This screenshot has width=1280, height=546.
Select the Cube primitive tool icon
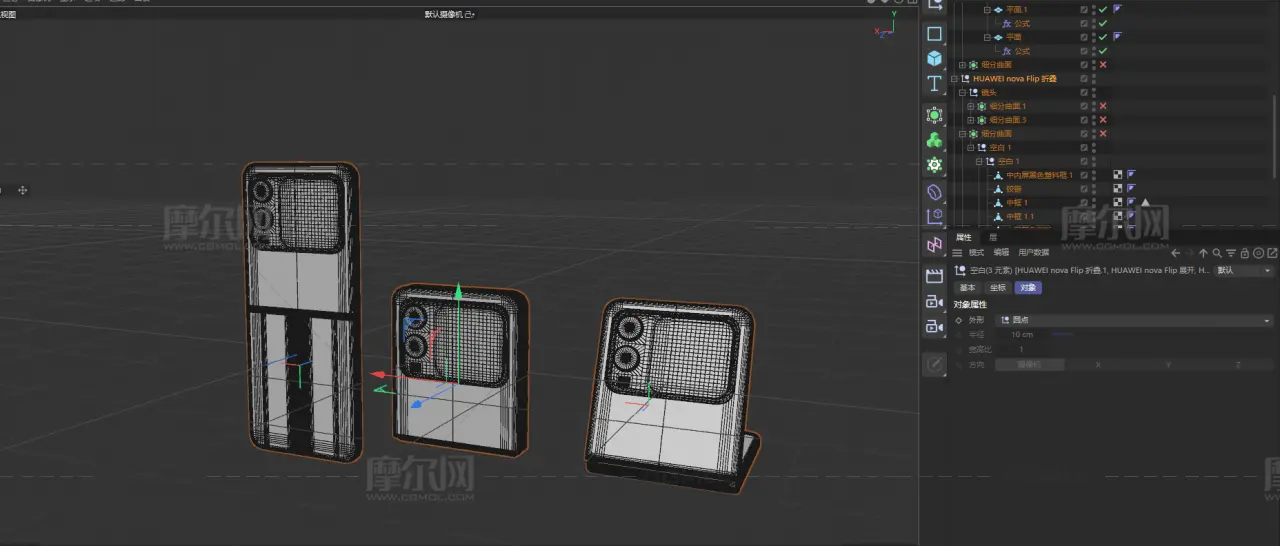coord(934,58)
